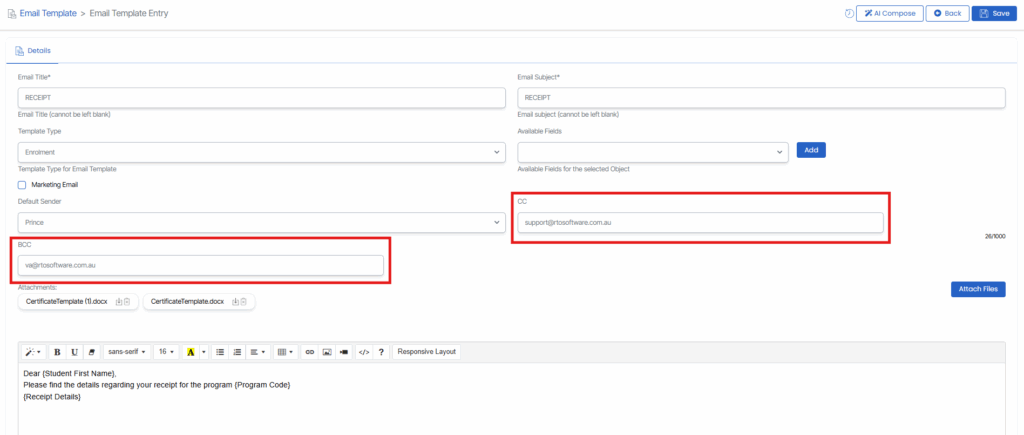This screenshot has height=435, width=1024.
Task: Open the code view of editor
Action: tap(364, 352)
